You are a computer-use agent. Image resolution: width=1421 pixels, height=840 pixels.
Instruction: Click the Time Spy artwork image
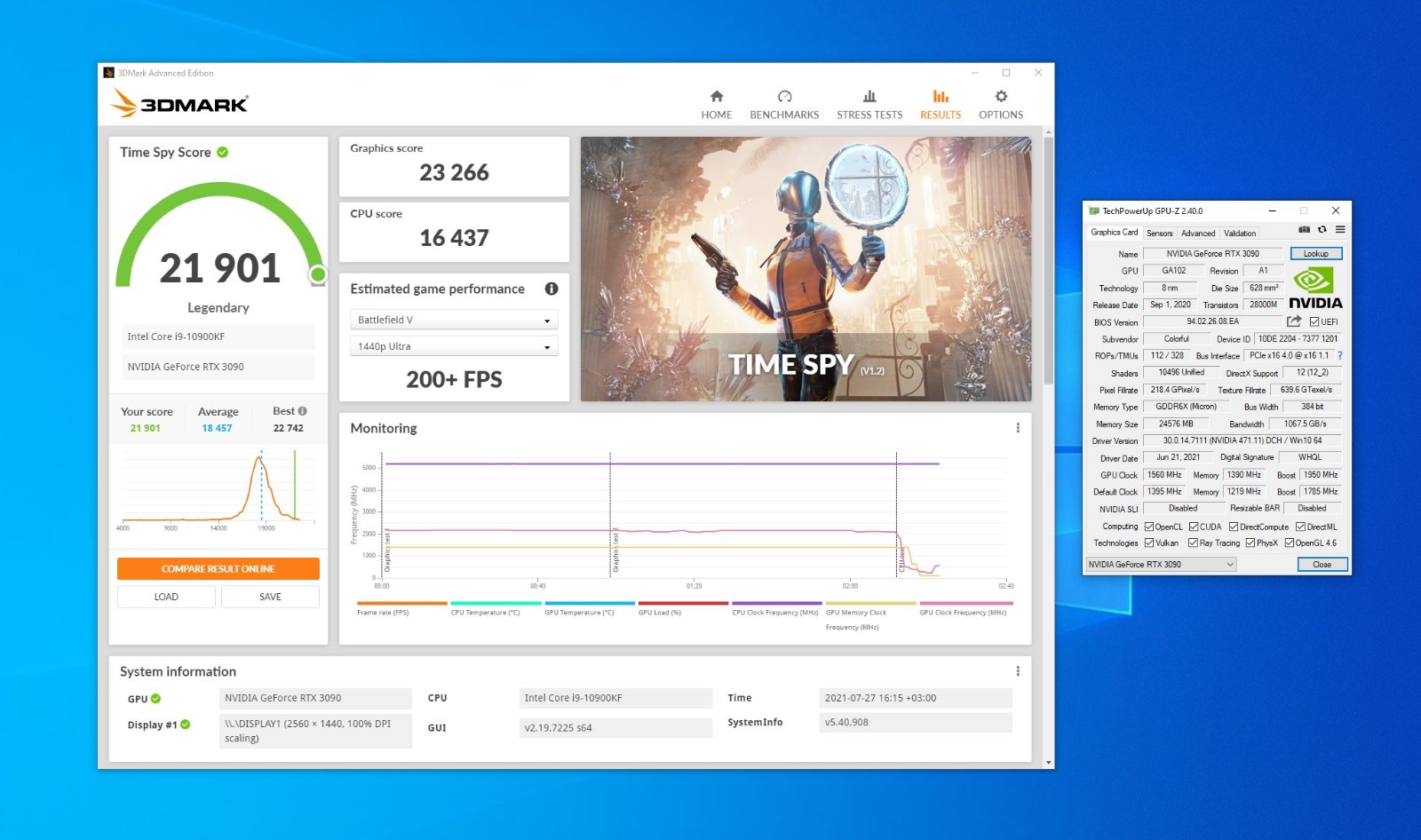point(806,269)
